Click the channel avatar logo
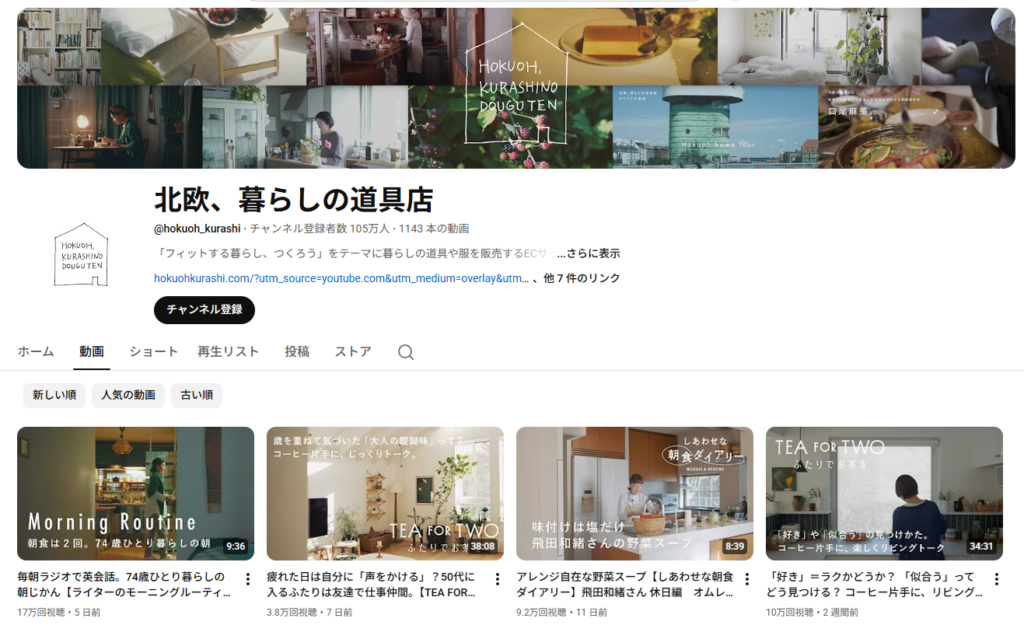 [x=80, y=252]
